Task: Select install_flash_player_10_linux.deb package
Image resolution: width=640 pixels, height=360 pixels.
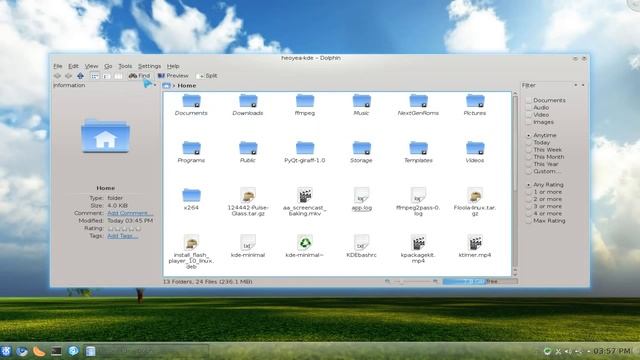Action: tap(191, 252)
